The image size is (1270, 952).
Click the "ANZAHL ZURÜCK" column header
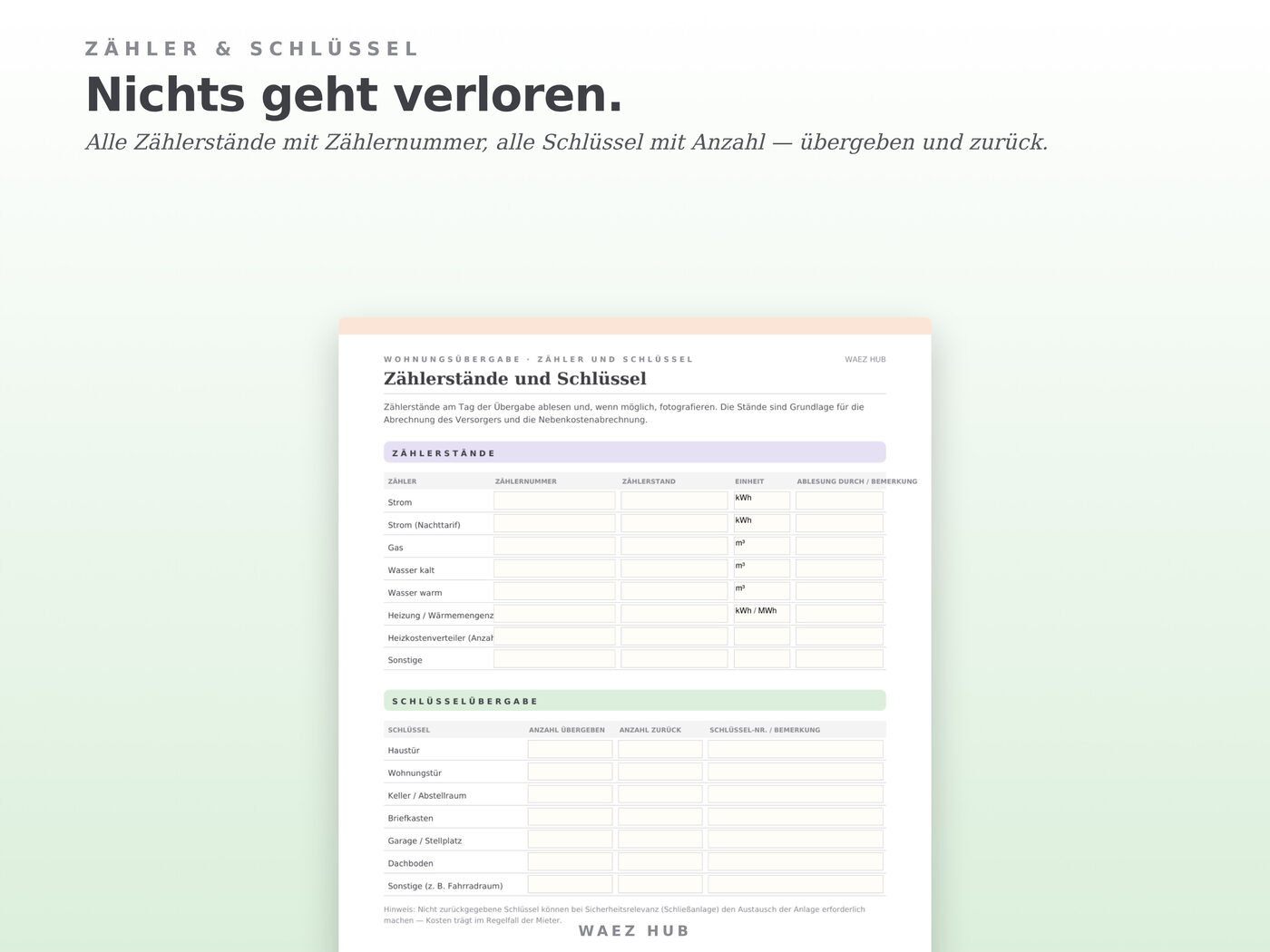[x=650, y=730]
